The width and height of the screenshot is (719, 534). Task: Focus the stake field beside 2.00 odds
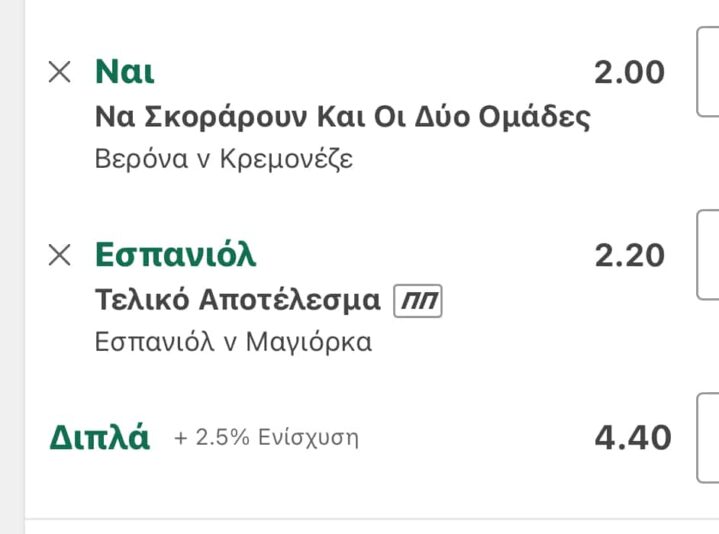coord(708,72)
